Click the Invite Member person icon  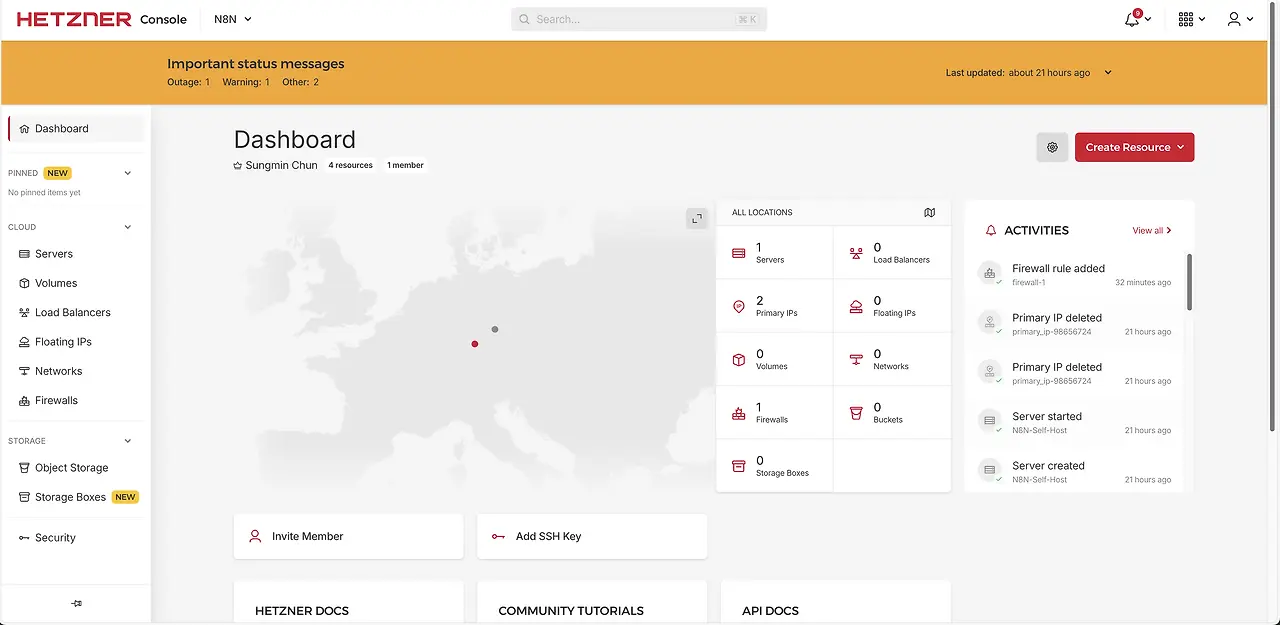255,536
